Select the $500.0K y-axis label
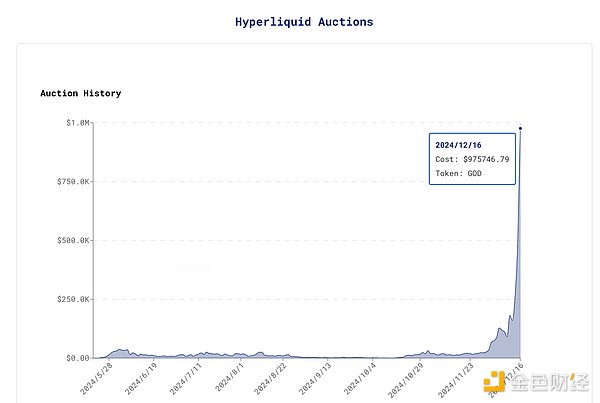The height and width of the screenshot is (403, 600). pyautogui.click(x=70, y=240)
